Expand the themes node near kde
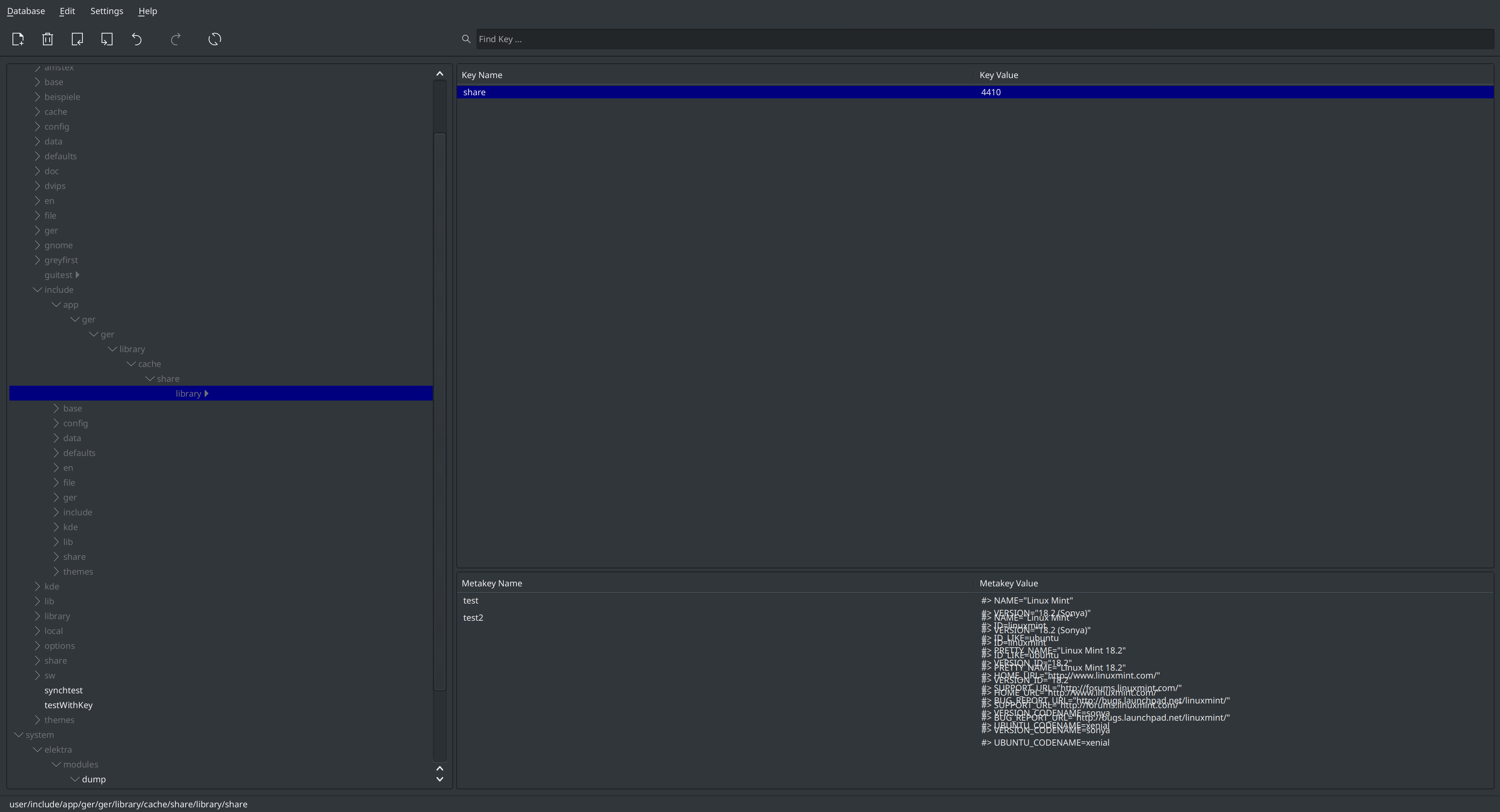The width and height of the screenshot is (1500, 812). tap(56, 572)
